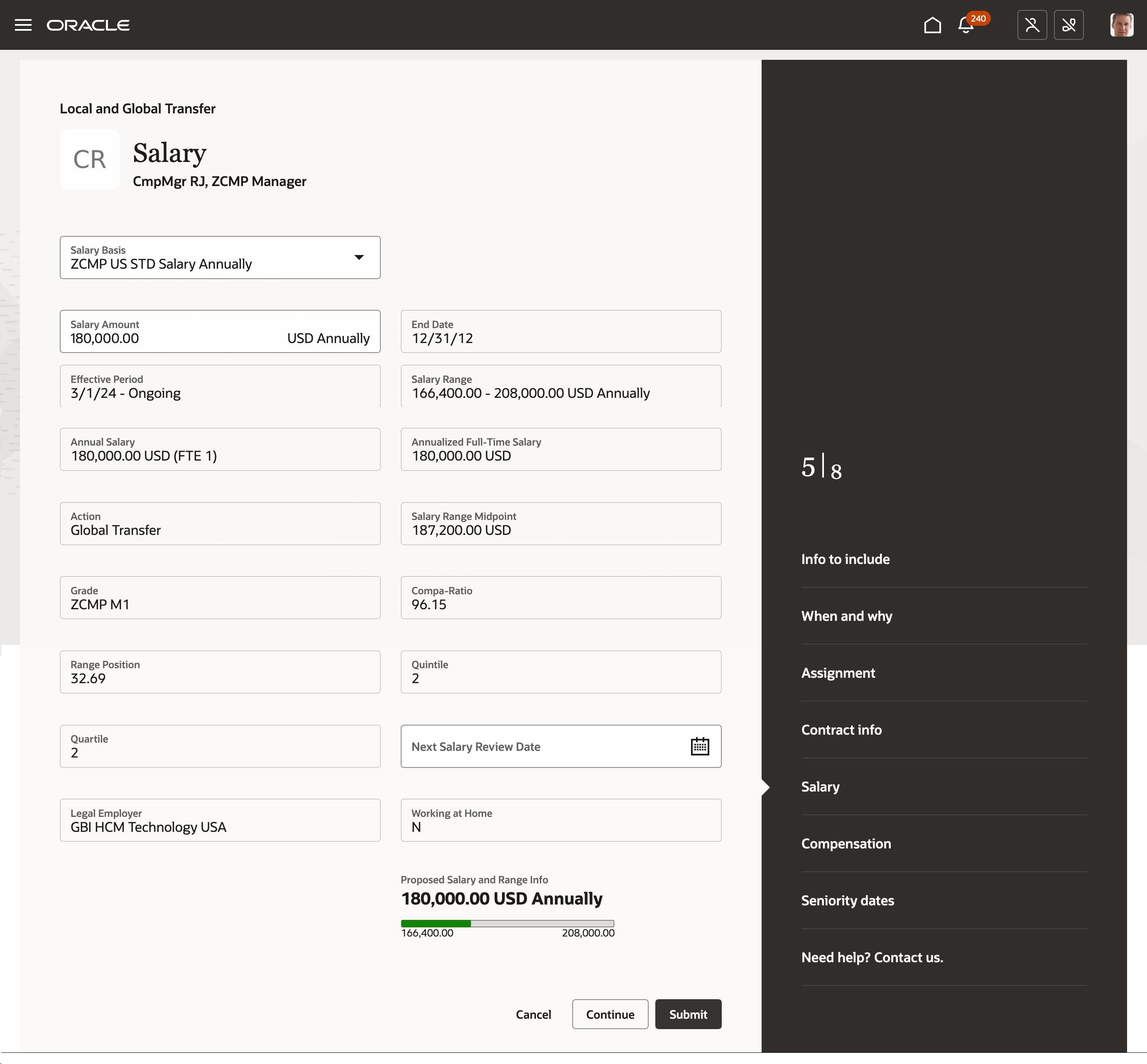Viewport: 1147px width, 1064px height.
Task: Click the Next Salary Review Date field
Action: click(x=541, y=746)
